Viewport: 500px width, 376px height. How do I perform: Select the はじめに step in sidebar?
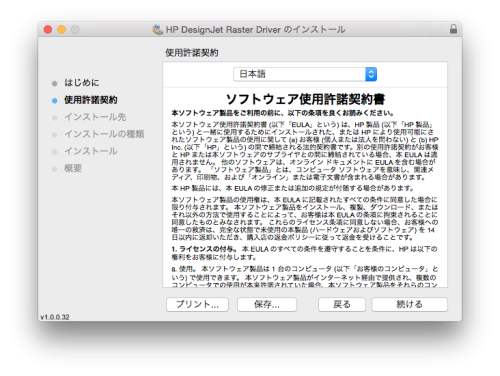click(82, 83)
